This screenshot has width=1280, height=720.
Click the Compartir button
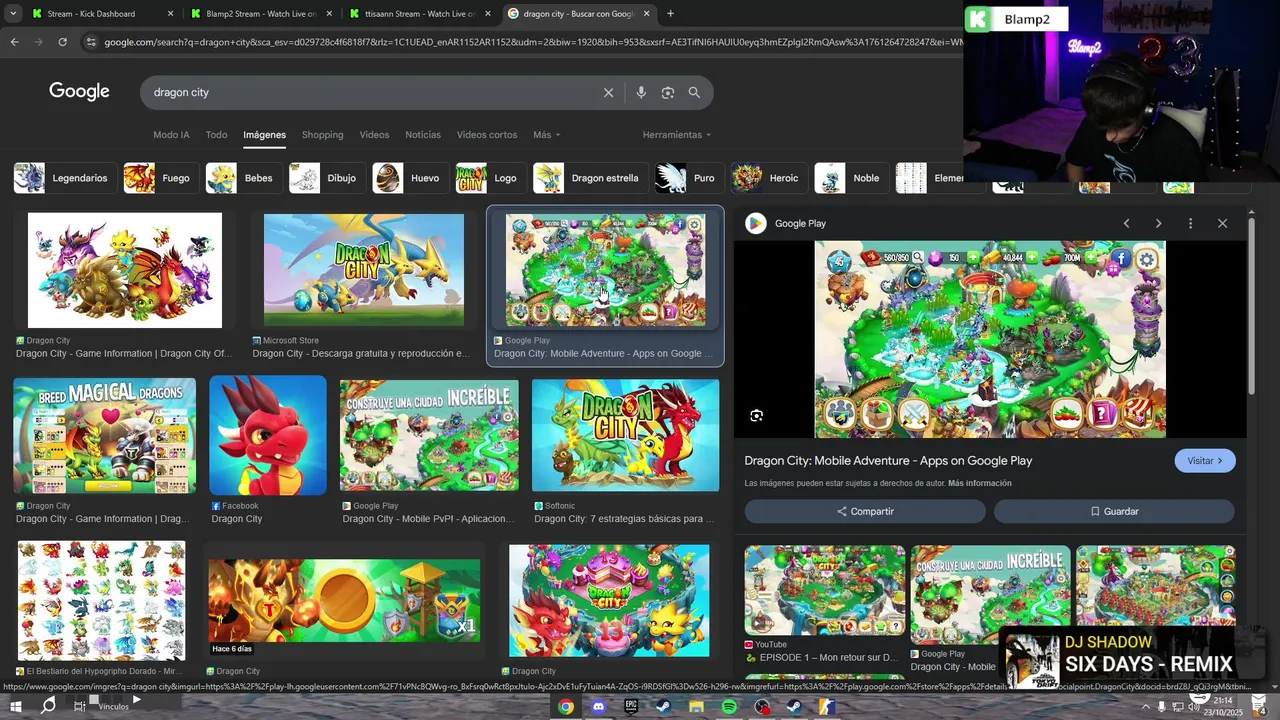[x=865, y=511]
